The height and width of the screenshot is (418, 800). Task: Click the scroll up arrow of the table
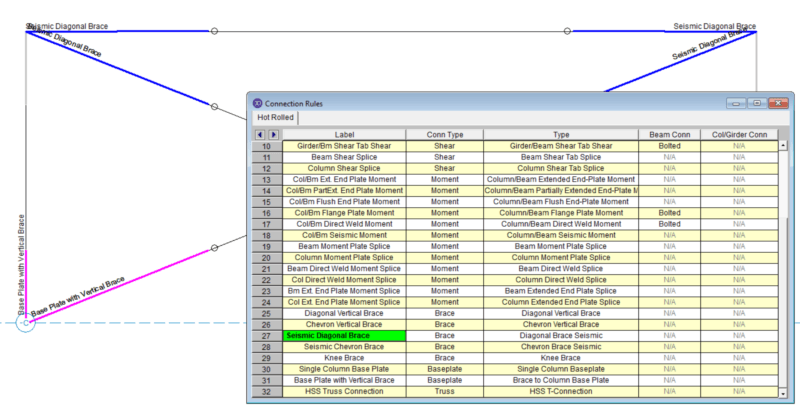coord(783,145)
